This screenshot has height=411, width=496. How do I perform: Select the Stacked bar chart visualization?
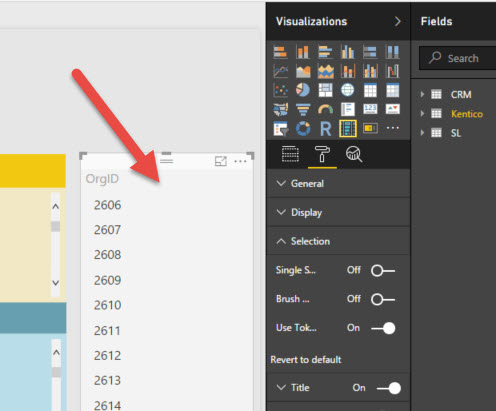(x=280, y=52)
